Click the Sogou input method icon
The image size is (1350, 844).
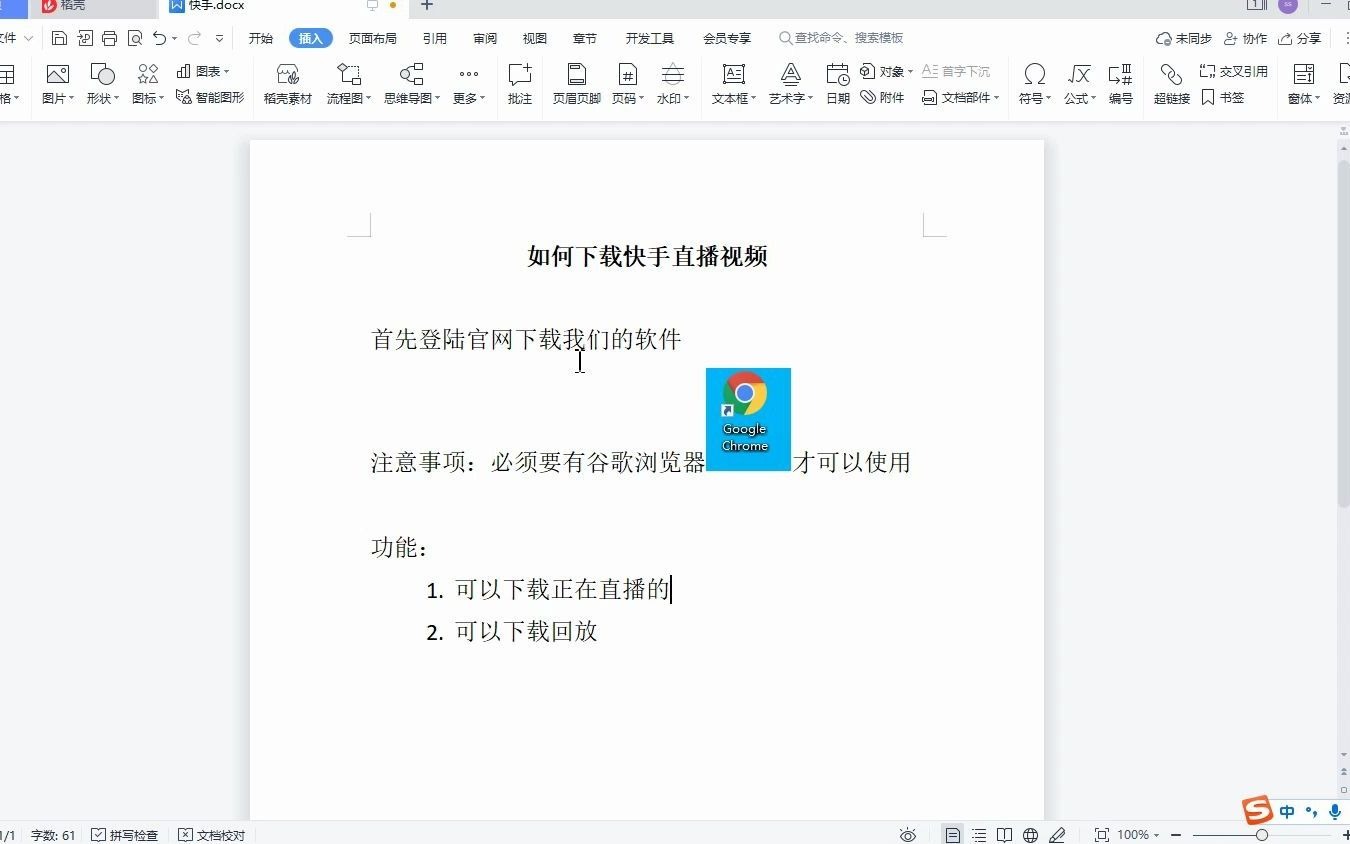1257,811
